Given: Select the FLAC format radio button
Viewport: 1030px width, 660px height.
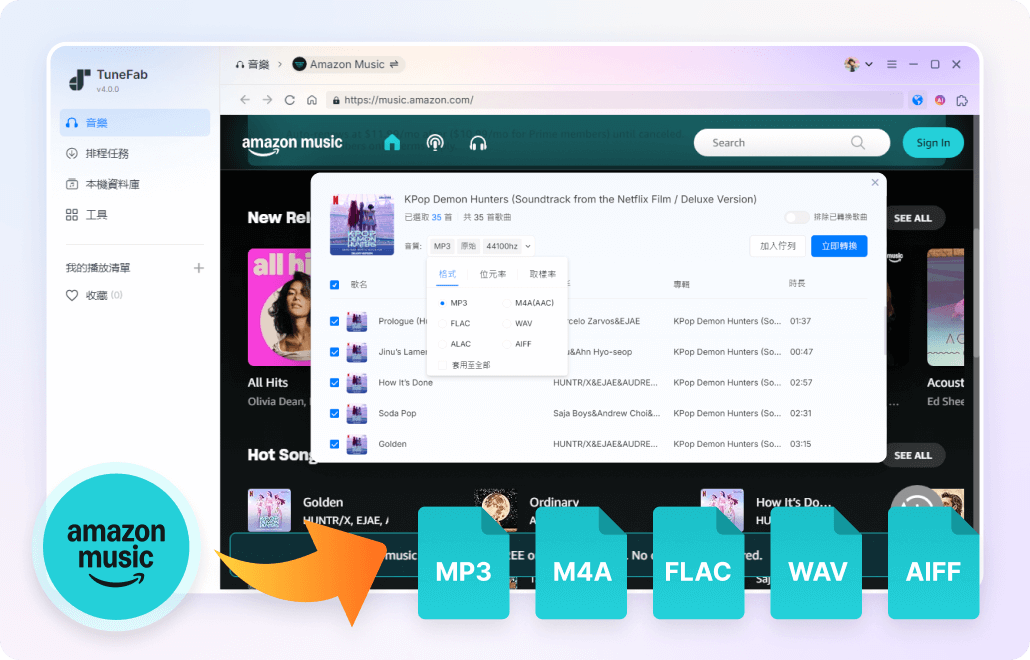Looking at the screenshot, I should click(441, 322).
